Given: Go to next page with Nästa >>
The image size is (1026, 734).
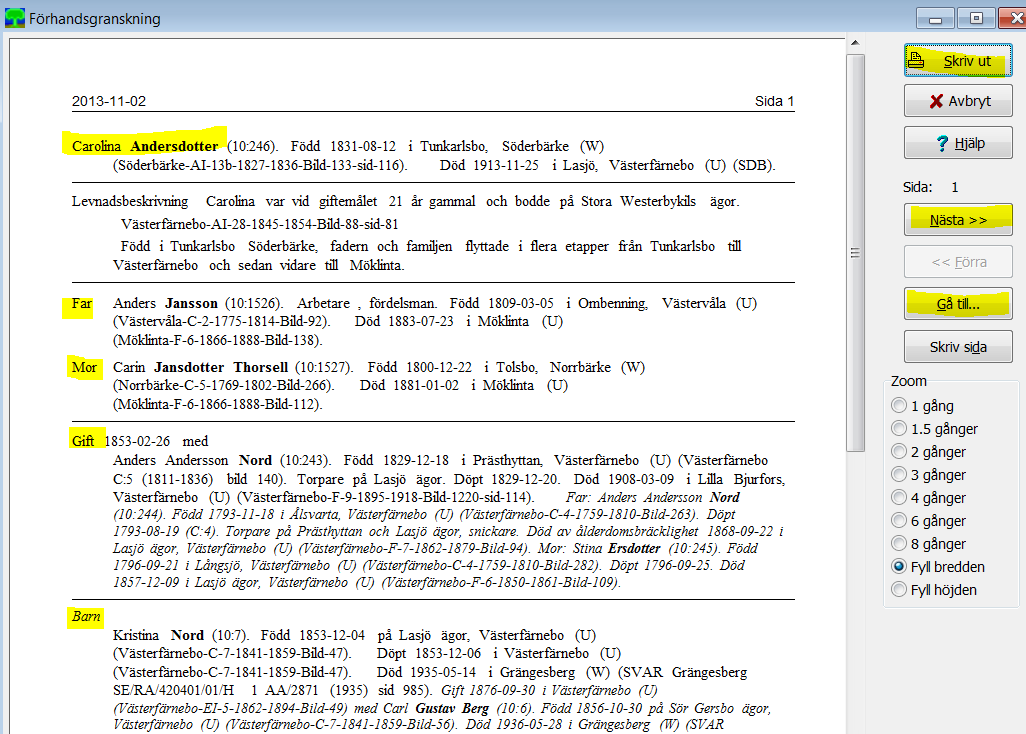Looking at the screenshot, I should coord(958,220).
